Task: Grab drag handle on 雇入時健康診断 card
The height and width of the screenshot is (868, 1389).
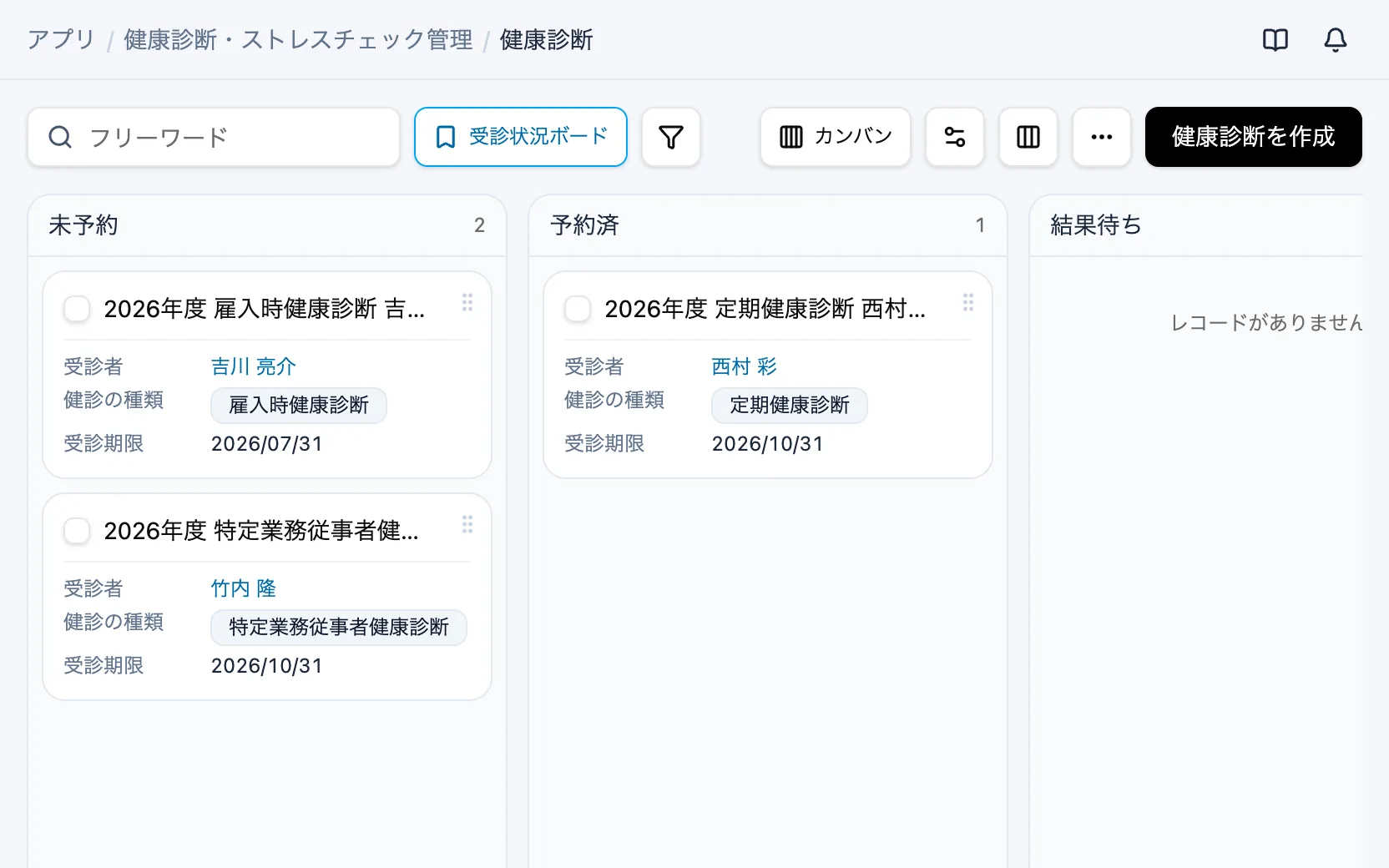Action: pos(467,302)
